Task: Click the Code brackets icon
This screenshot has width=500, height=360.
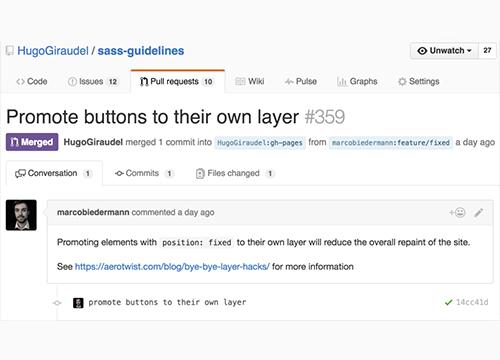Action: (x=20, y=82)
